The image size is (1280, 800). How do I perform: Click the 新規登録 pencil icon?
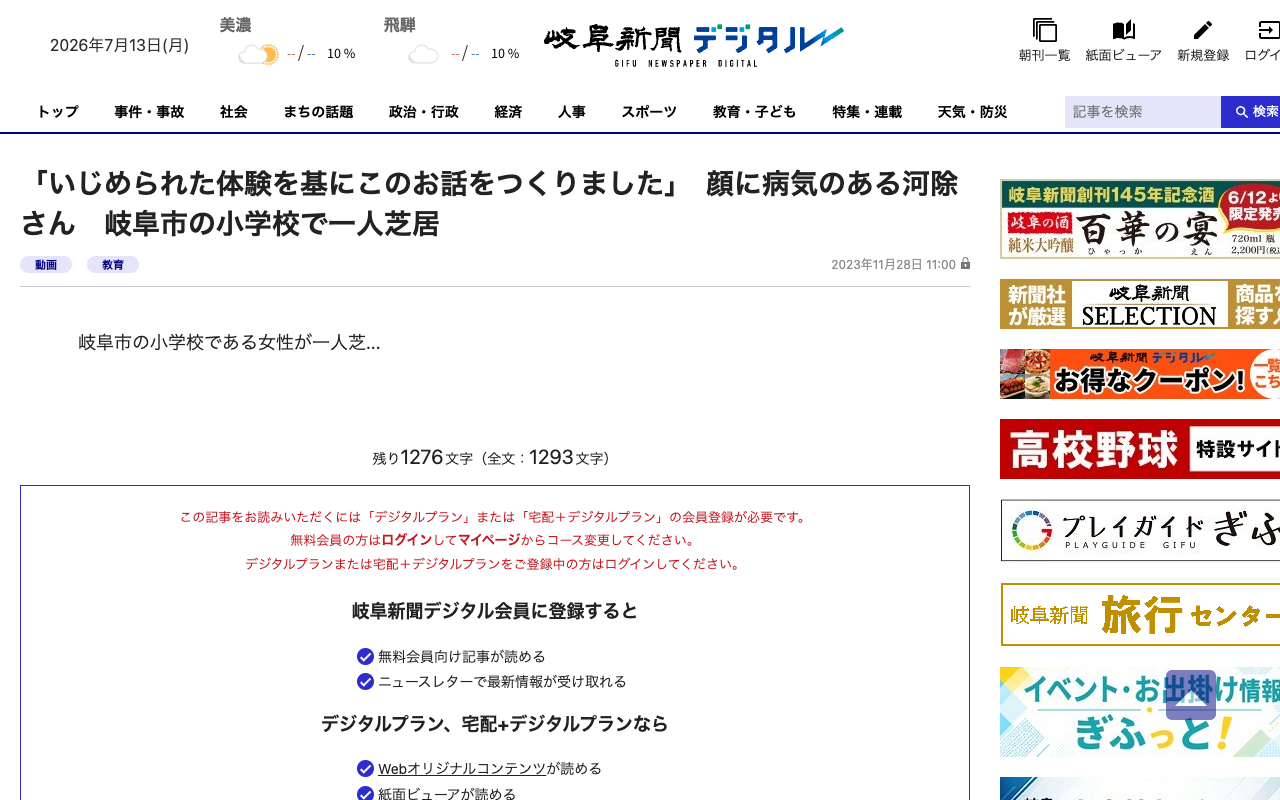[1203, 31]
